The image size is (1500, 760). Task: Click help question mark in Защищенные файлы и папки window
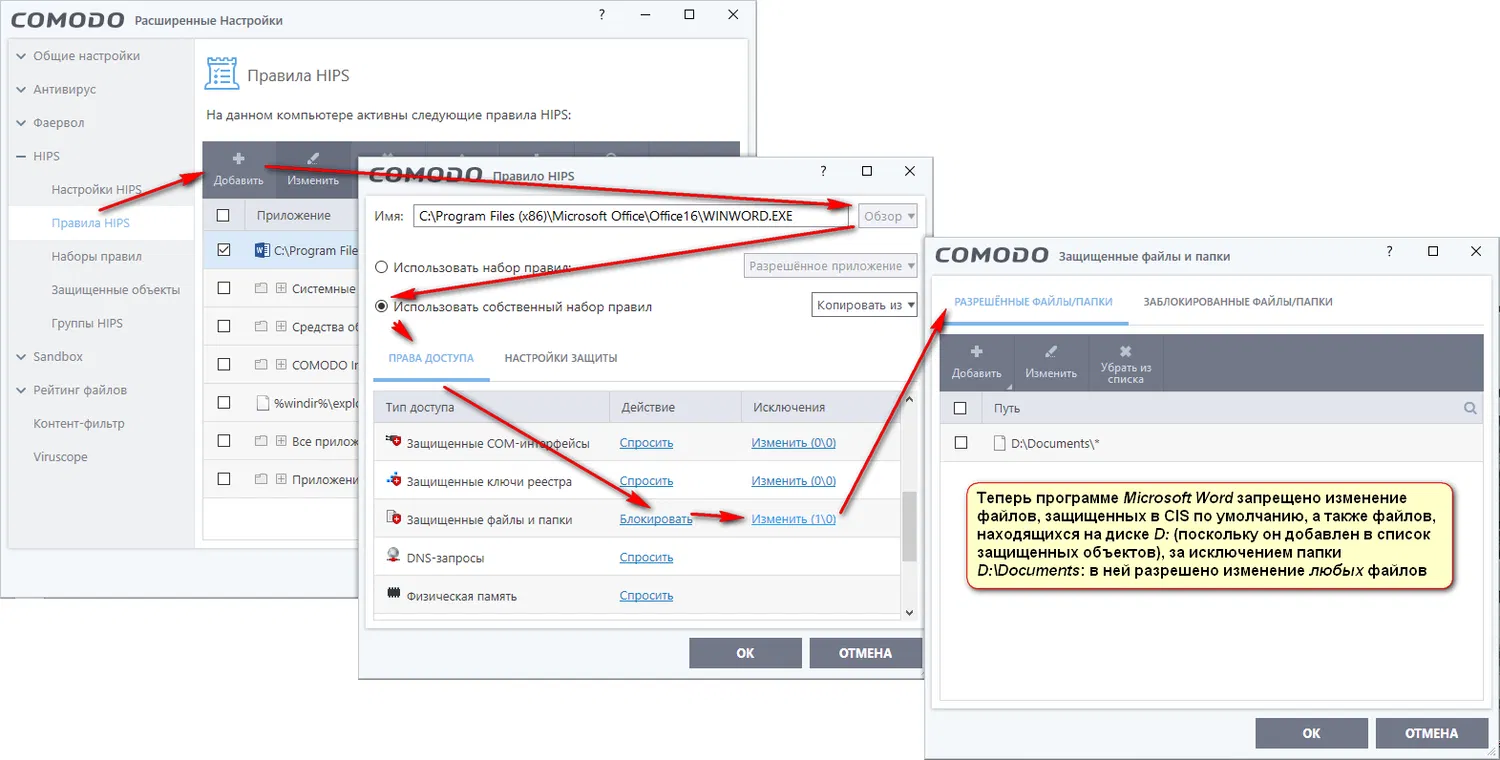[x=1389, y=252]
